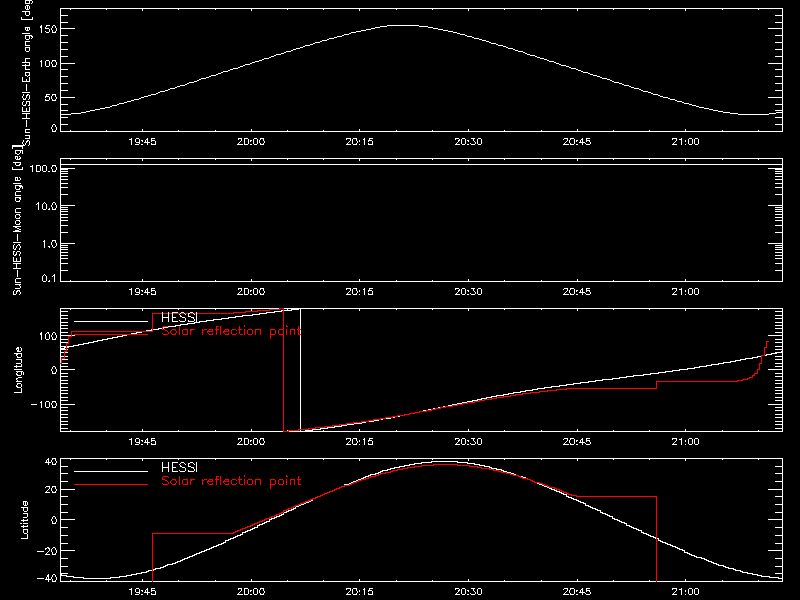Viewport: 800px width, 600px height.
Task: Click the 100.0 tick on Moon angle plot
Action: pyautogui.click(x=43, y=168)
